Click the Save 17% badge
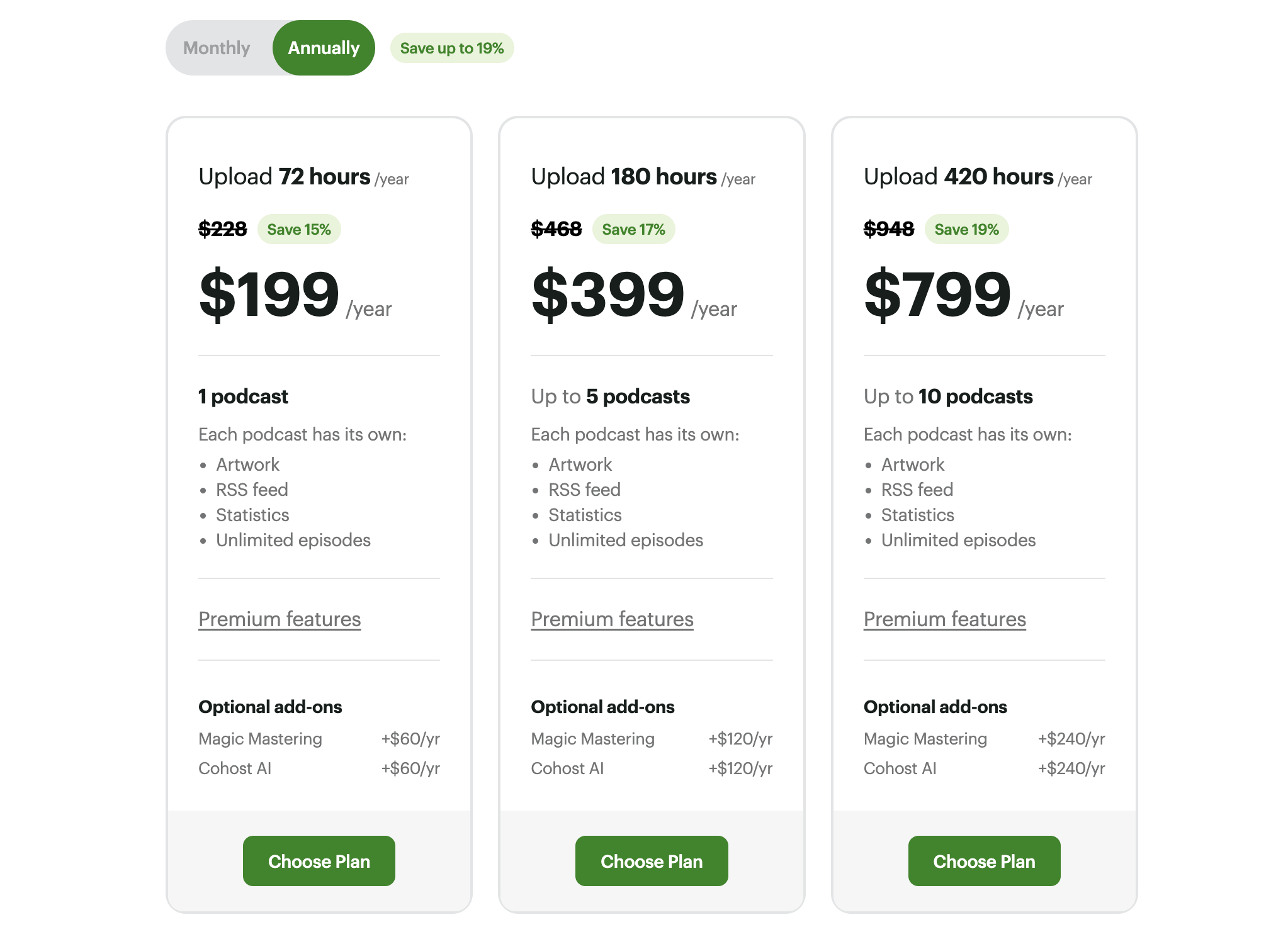The width and height of the screenshot is (1288, 939). 633,230
